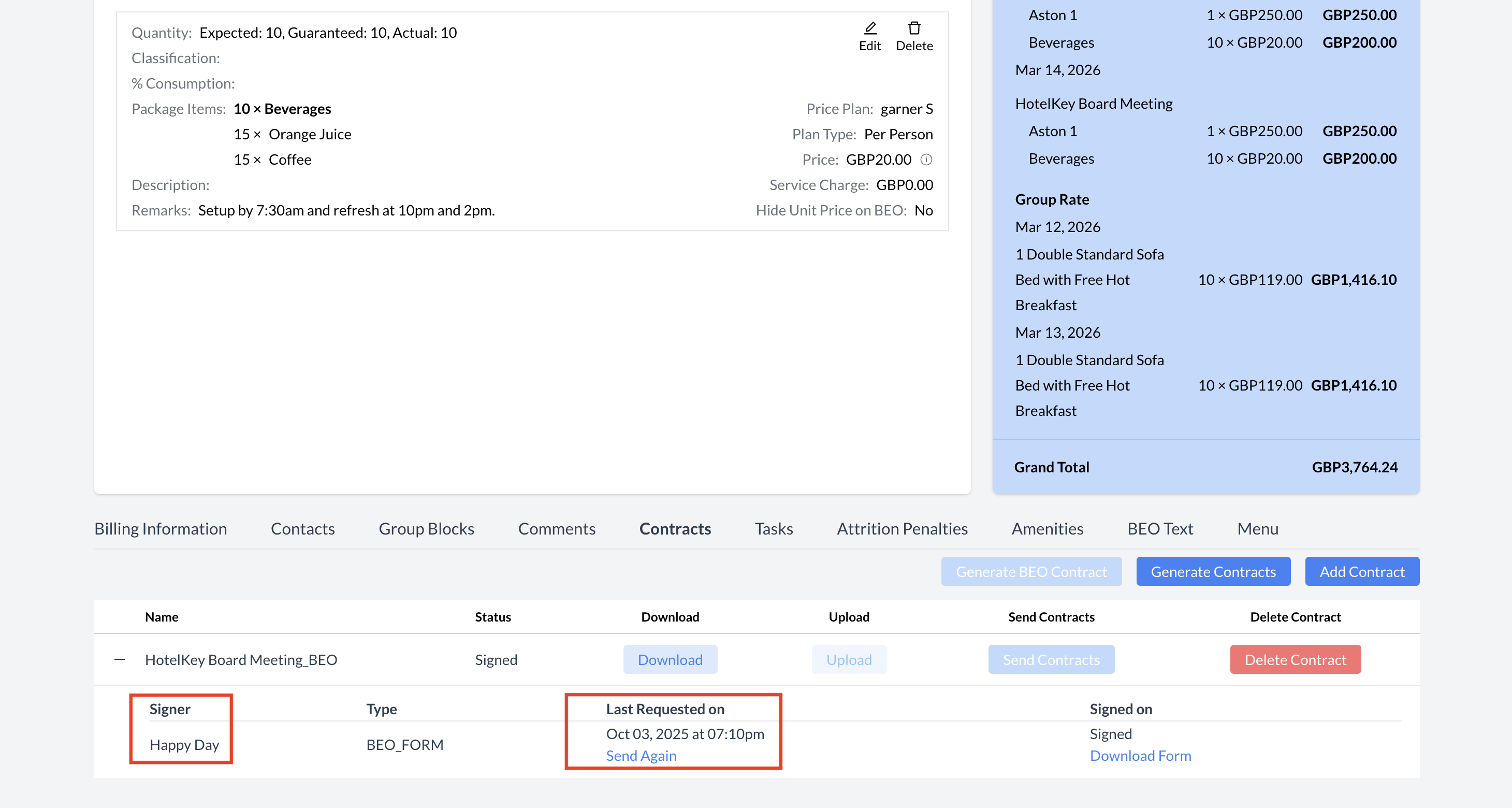Open the Download Form link
The width and height of the screenshot is (1512, 808).
click(x=1140, y=756)
